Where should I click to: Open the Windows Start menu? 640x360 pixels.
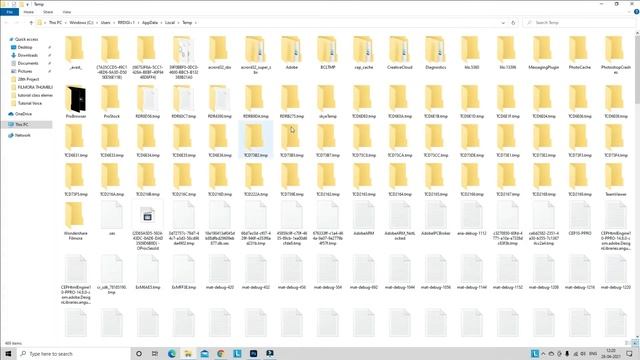[8, 353]
